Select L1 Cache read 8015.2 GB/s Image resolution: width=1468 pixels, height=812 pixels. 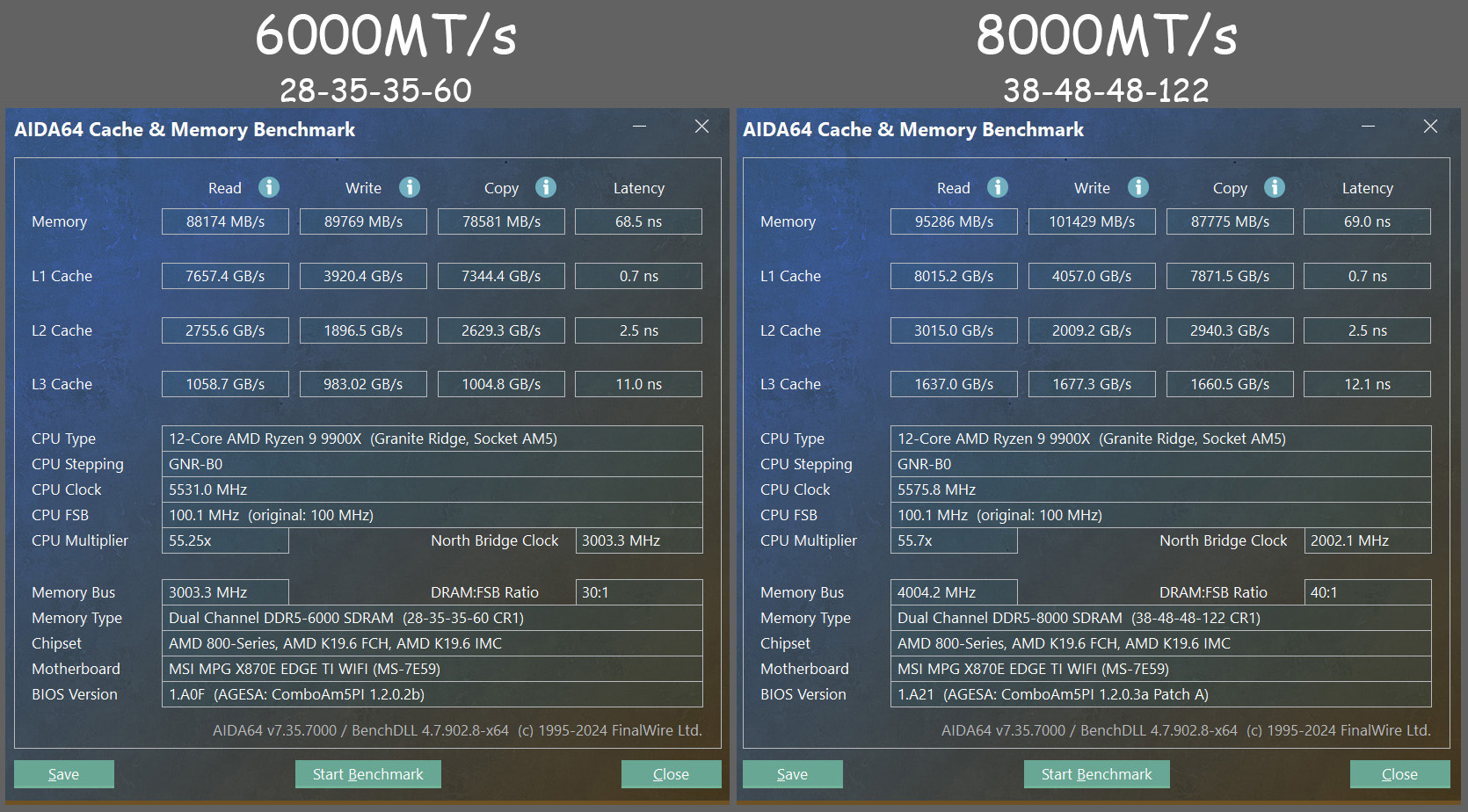point(954,276)
